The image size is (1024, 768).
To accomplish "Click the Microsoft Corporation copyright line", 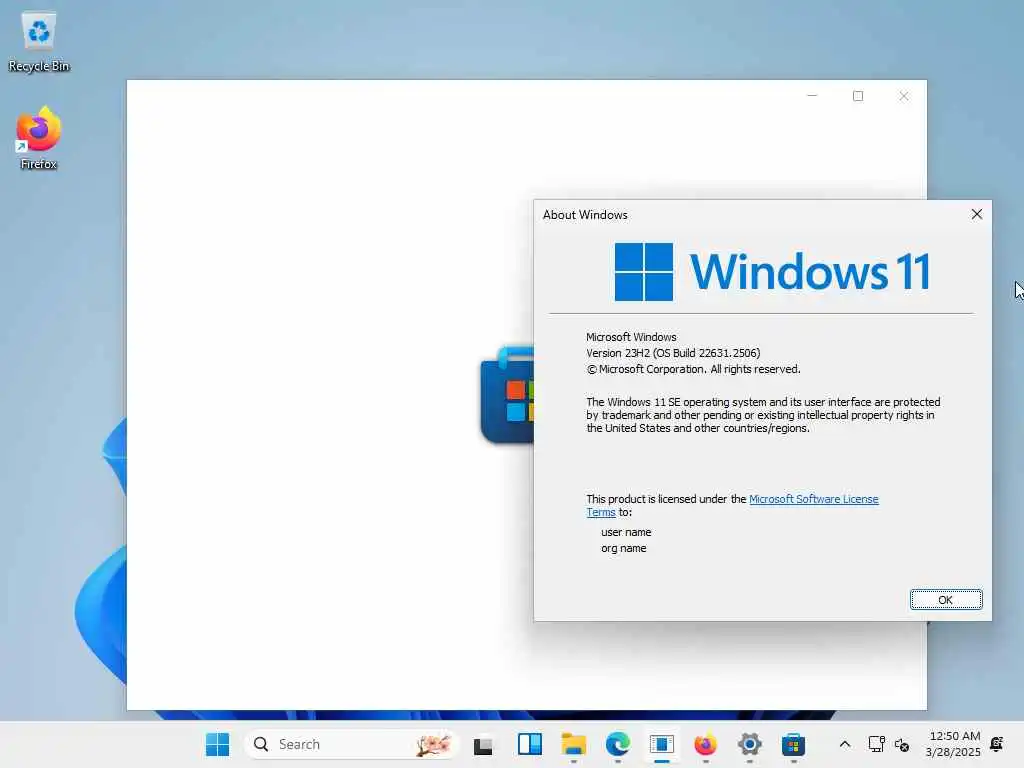I will 693,369.
